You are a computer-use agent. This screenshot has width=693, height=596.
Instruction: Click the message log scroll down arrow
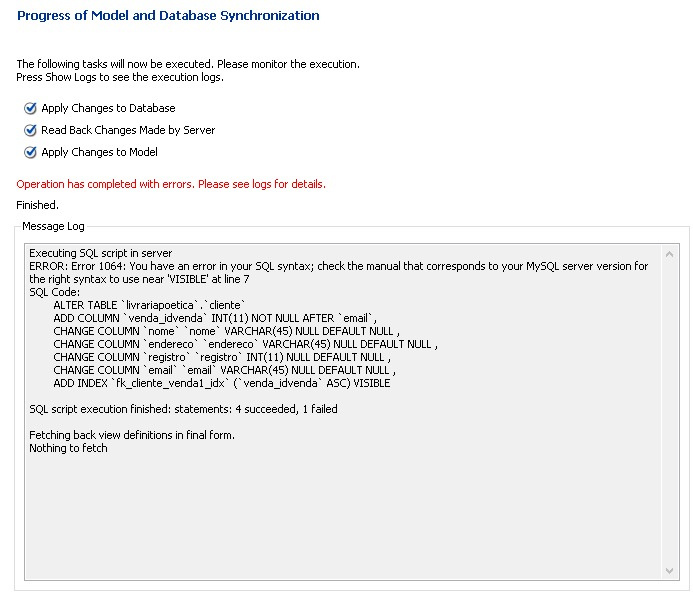click(x=669, y=570)
